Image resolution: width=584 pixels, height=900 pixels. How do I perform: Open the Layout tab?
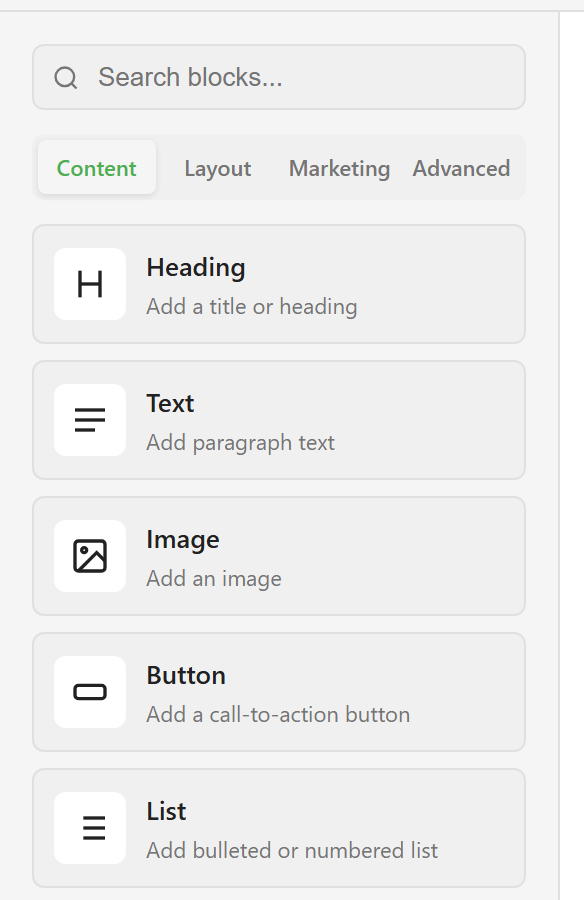coord(218,168)
